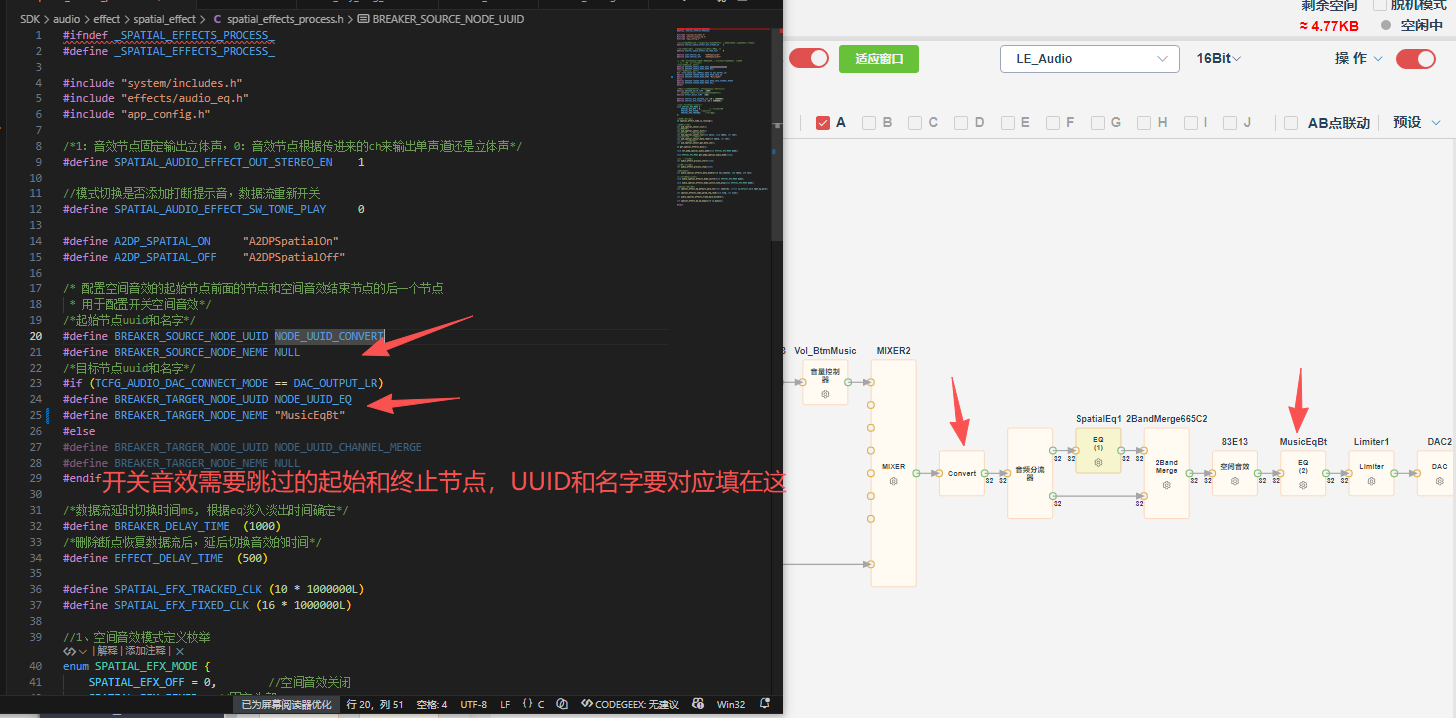Toggle the red switch next to 操作
The width and height of the screenshot is (1456, 718).
1416,58
